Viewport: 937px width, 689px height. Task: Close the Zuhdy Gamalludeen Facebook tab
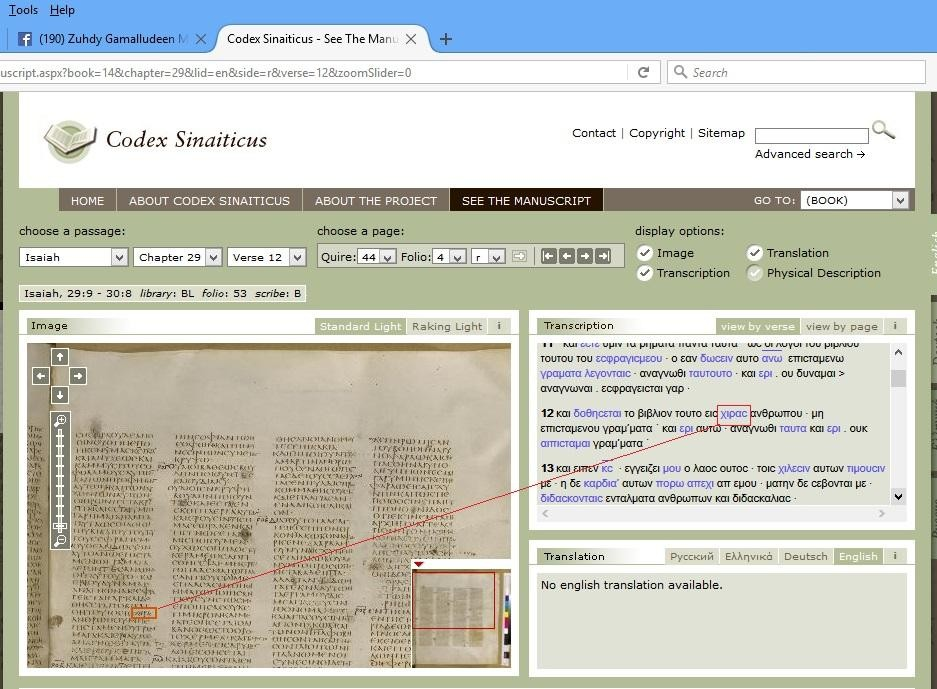201,39
